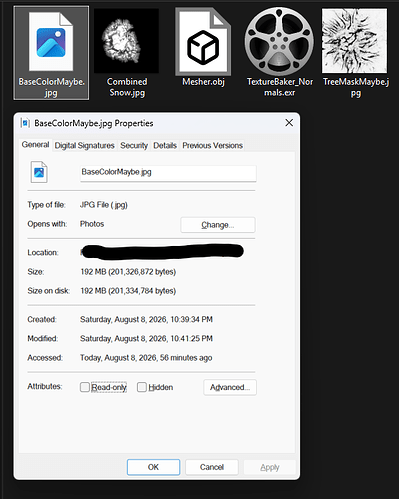Click the Accessed value '56 minutes ago'
Viewport: 399px width, 499px height.
pyautogui.click(x=186, y=358)
